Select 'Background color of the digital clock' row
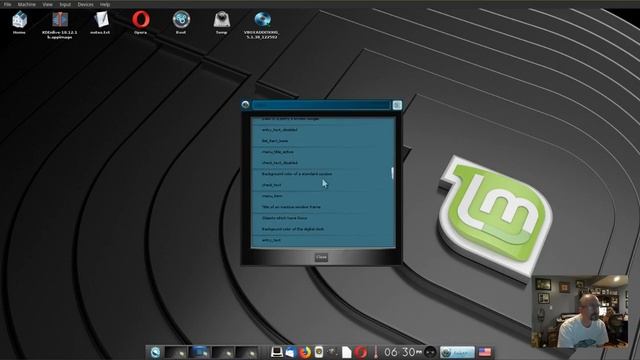The height and width of the screenshot is (360, 640). [x=322, y=229]
